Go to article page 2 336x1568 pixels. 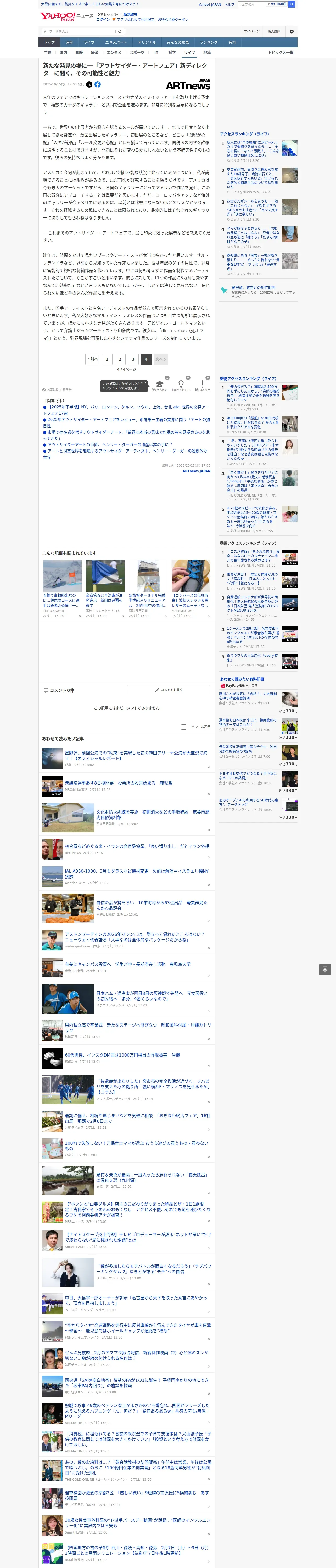click(x=120, y=359)
